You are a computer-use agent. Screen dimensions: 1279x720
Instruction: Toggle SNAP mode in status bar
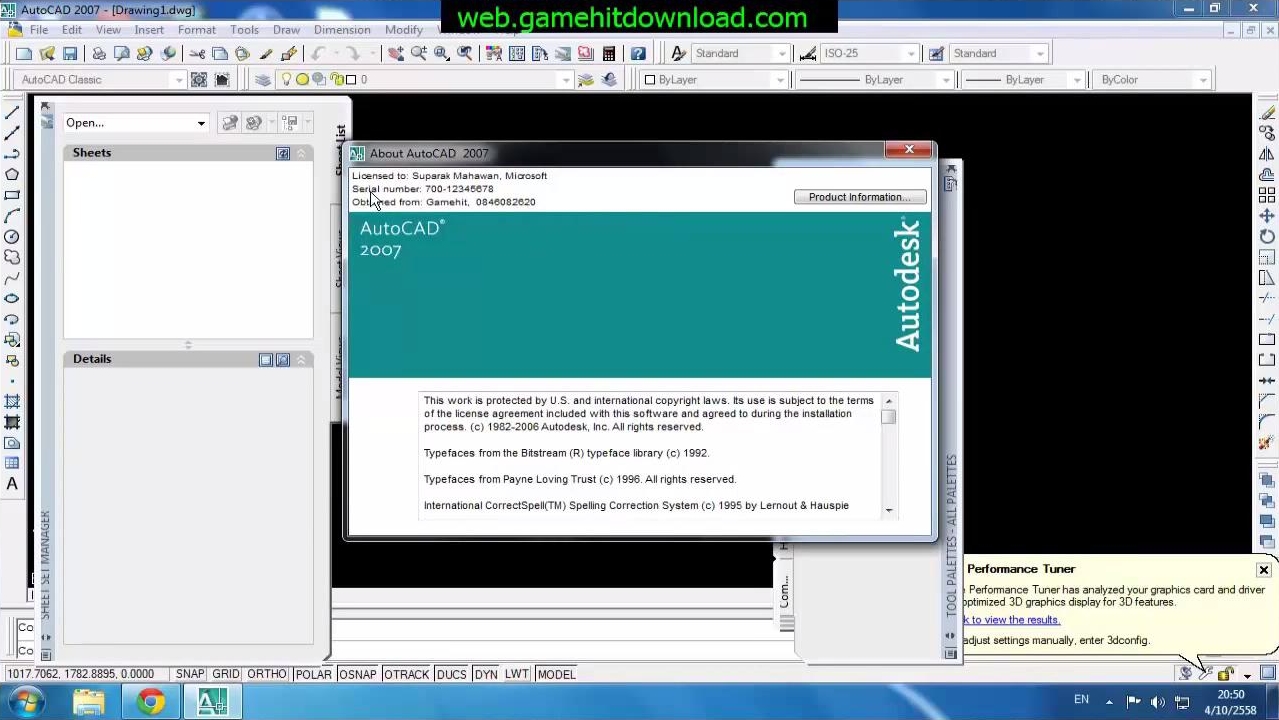pos(190,674)
